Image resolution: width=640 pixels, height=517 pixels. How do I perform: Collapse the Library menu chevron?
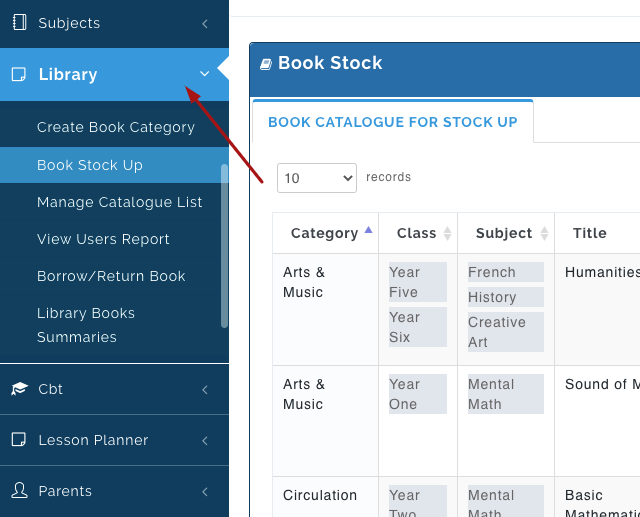pyautogui.click(x=204, y=74)
